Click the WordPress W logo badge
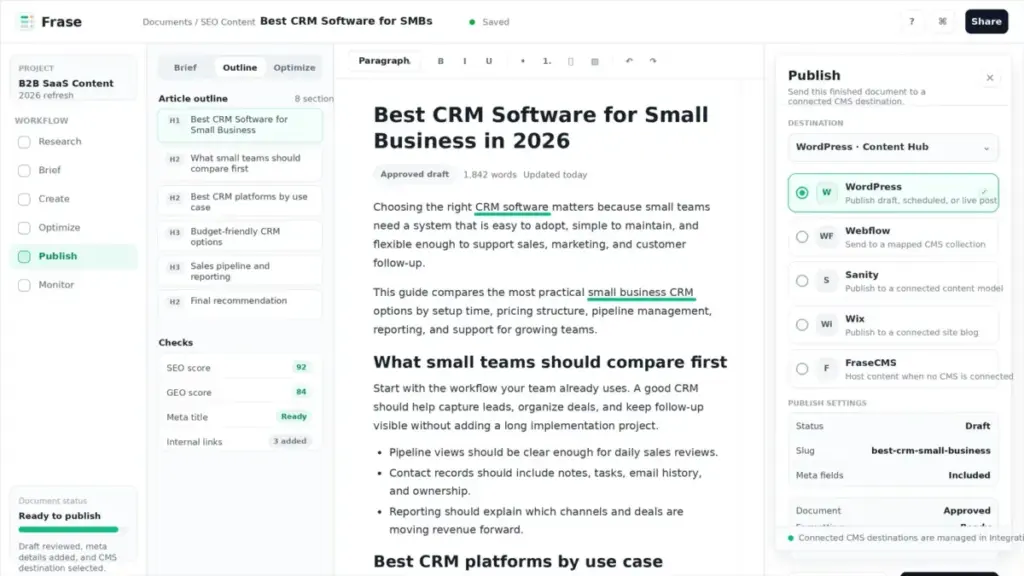 pos(827,193)
